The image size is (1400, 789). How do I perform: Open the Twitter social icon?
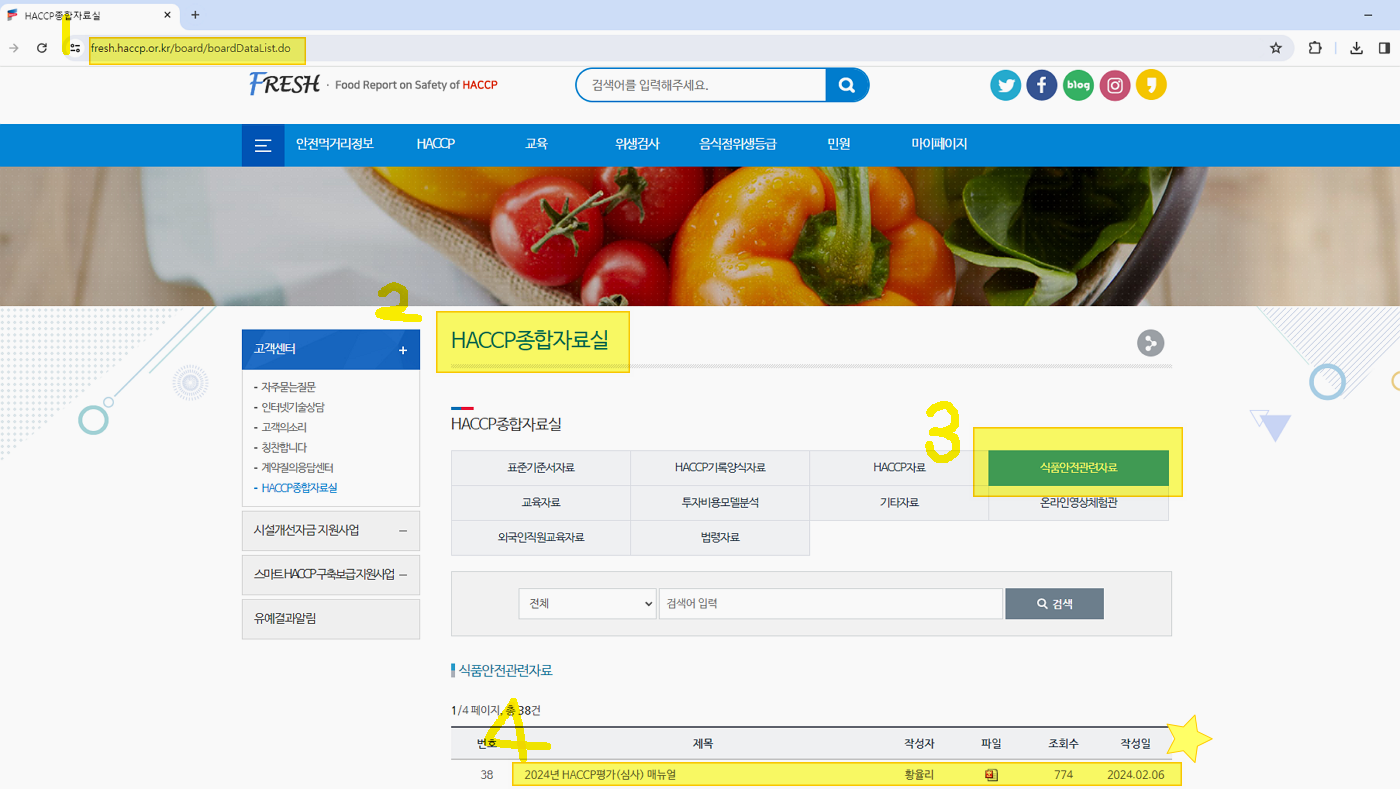pos(1005,85)
